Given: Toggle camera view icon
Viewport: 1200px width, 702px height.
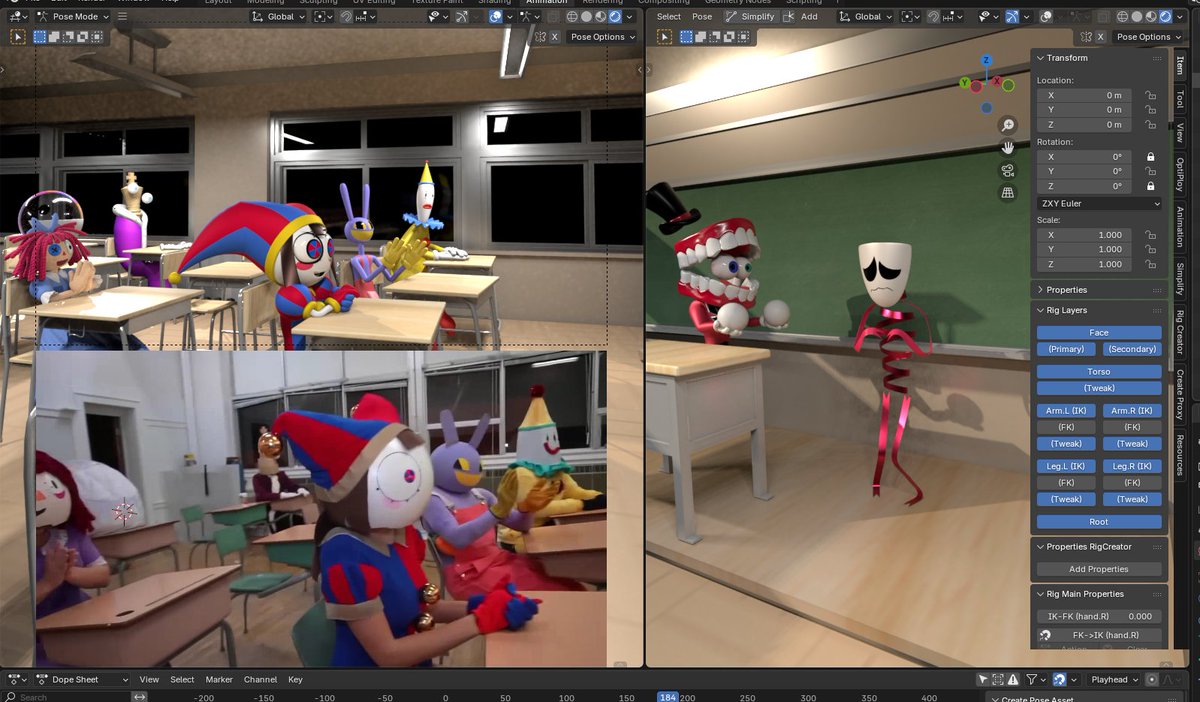Looking at the screenshot, I should point(1007,170).
